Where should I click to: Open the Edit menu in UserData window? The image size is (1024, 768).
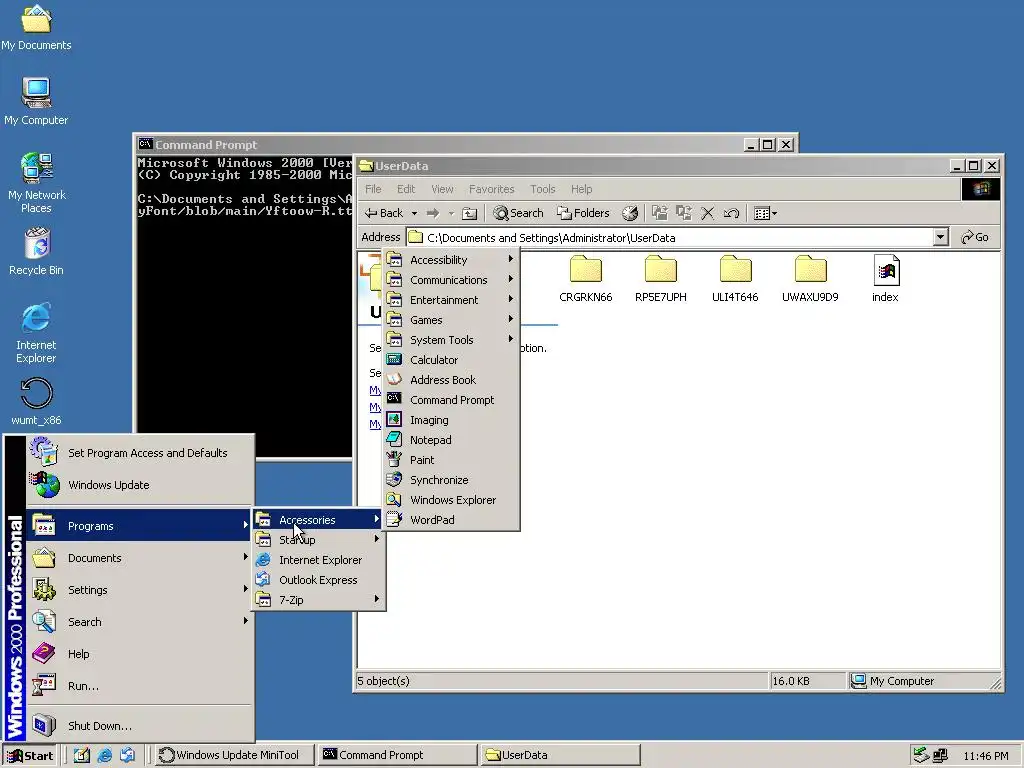pos(406,189)
